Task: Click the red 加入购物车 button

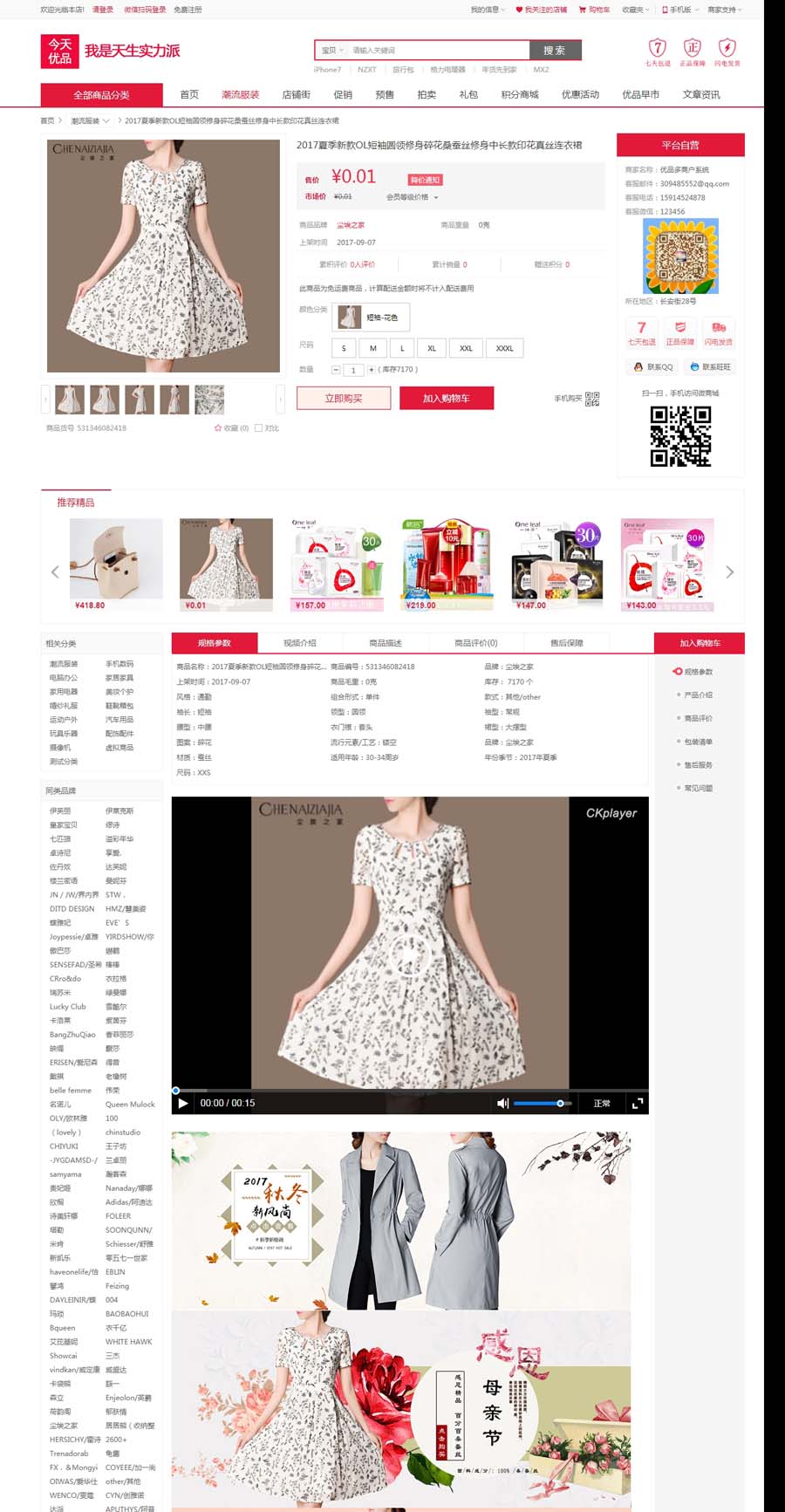Action: click(446, 399)
